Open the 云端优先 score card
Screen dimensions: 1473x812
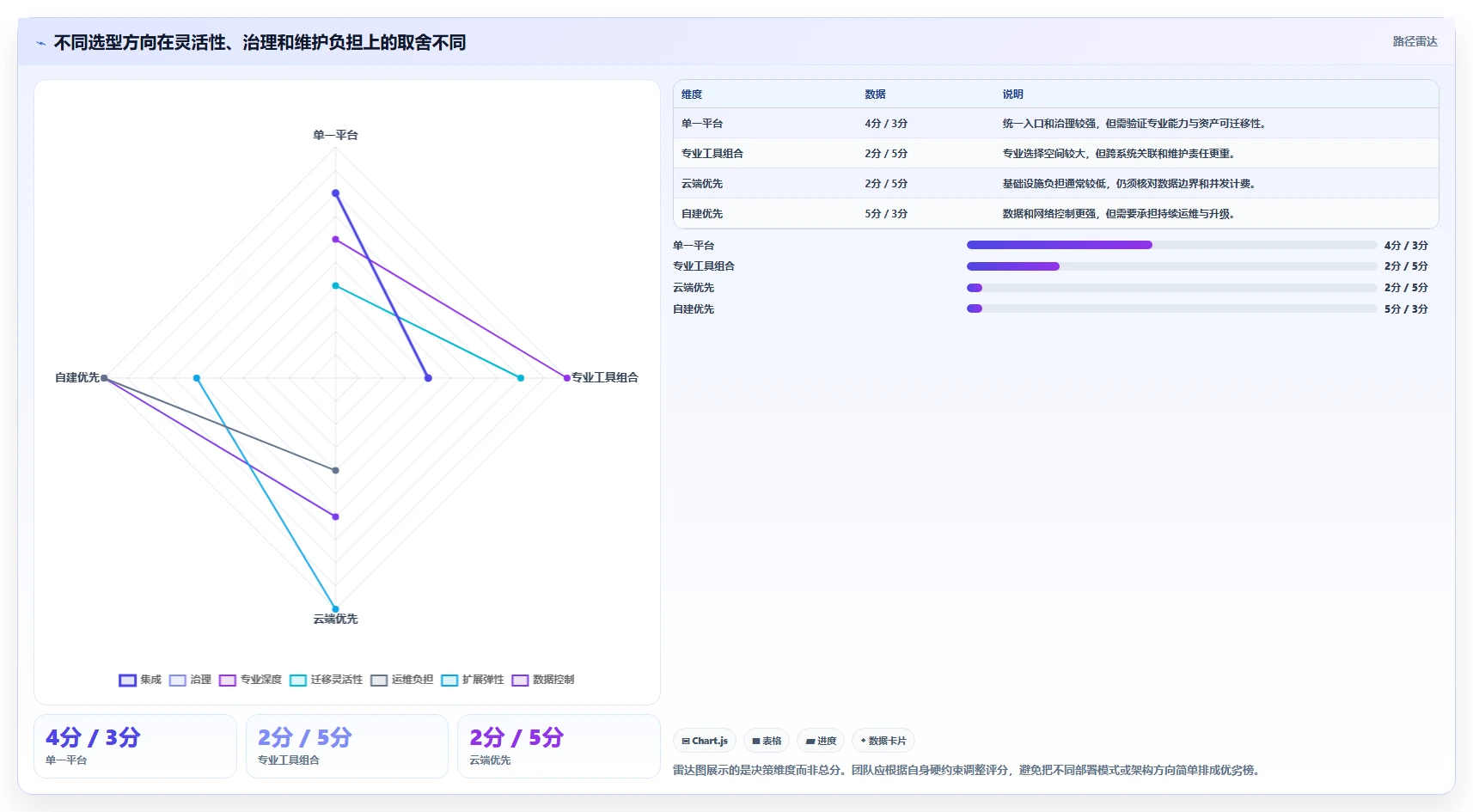[x=559, y=746]
